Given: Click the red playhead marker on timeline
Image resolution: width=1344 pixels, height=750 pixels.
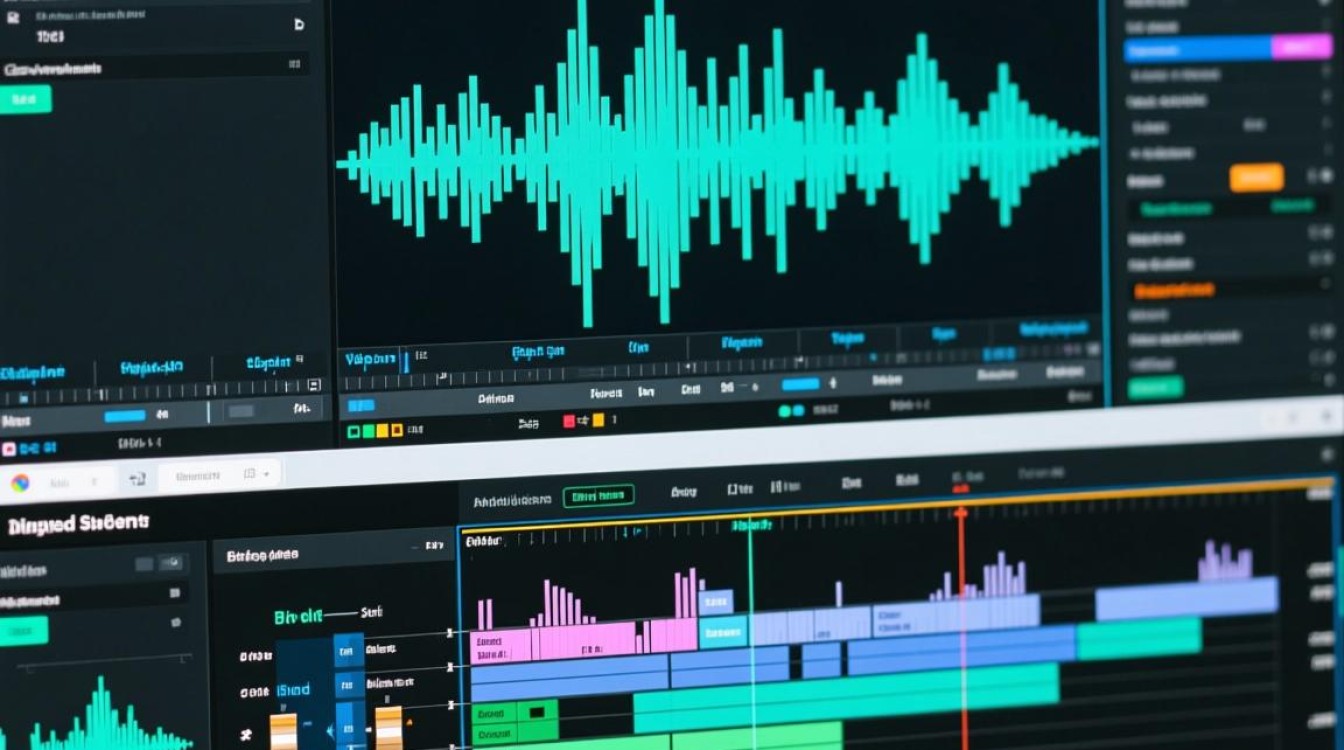Looking at the screenshot, I should (961, 512).
